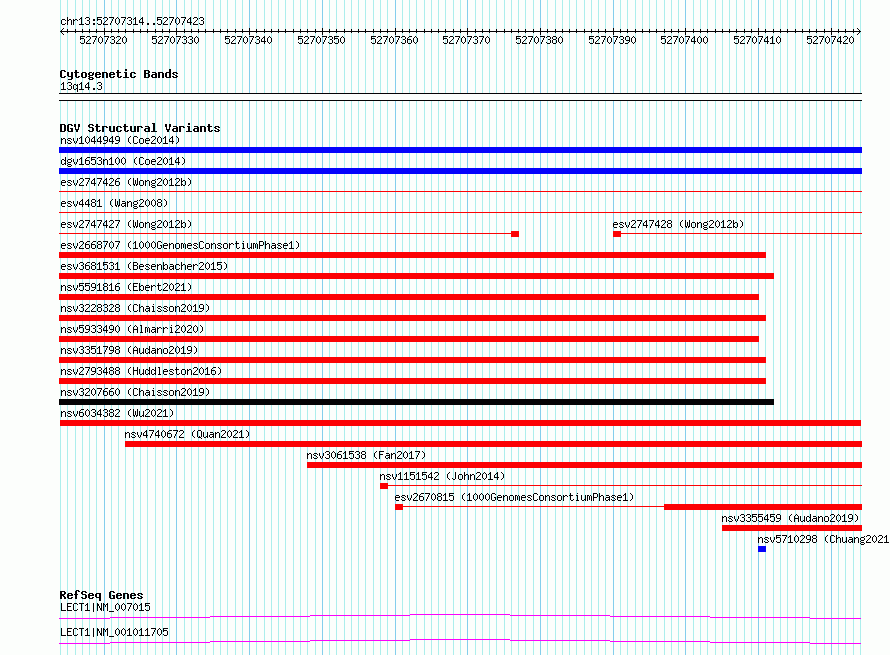
Task: Select nsv5933490 (Almarri2020) label
Action: coord(132,329)
